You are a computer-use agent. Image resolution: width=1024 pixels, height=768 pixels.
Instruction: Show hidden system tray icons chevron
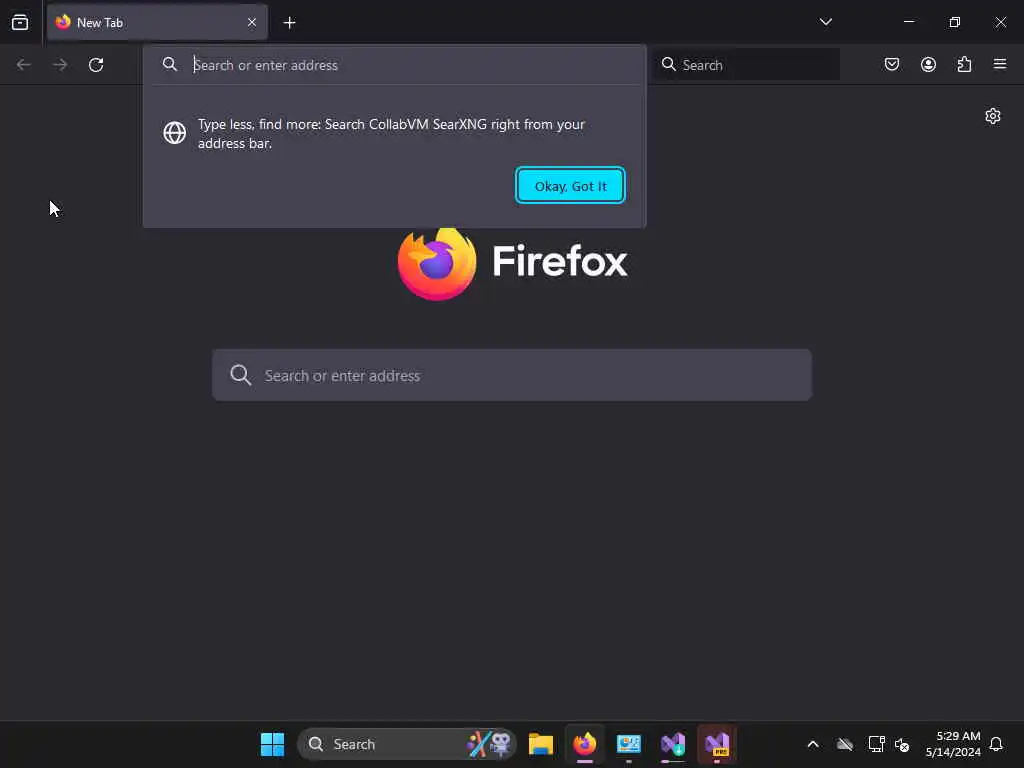coord(813,744)
